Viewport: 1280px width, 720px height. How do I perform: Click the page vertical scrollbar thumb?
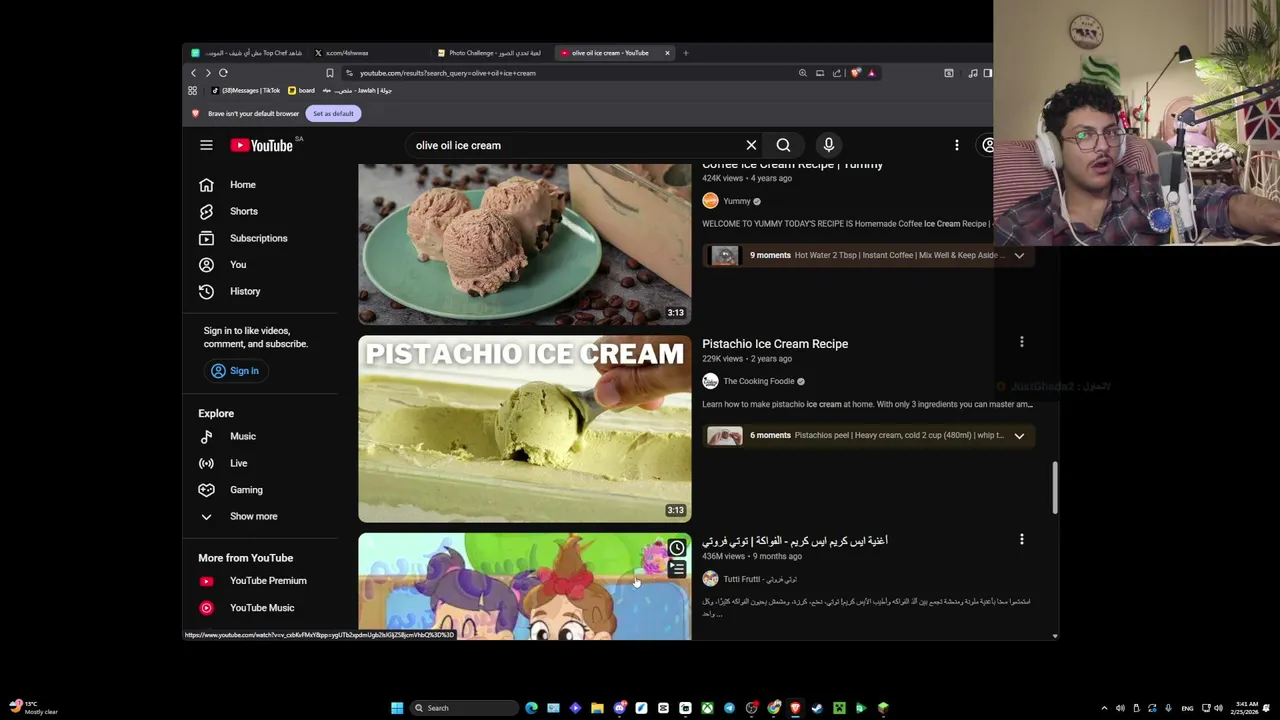click(1054, 488)
